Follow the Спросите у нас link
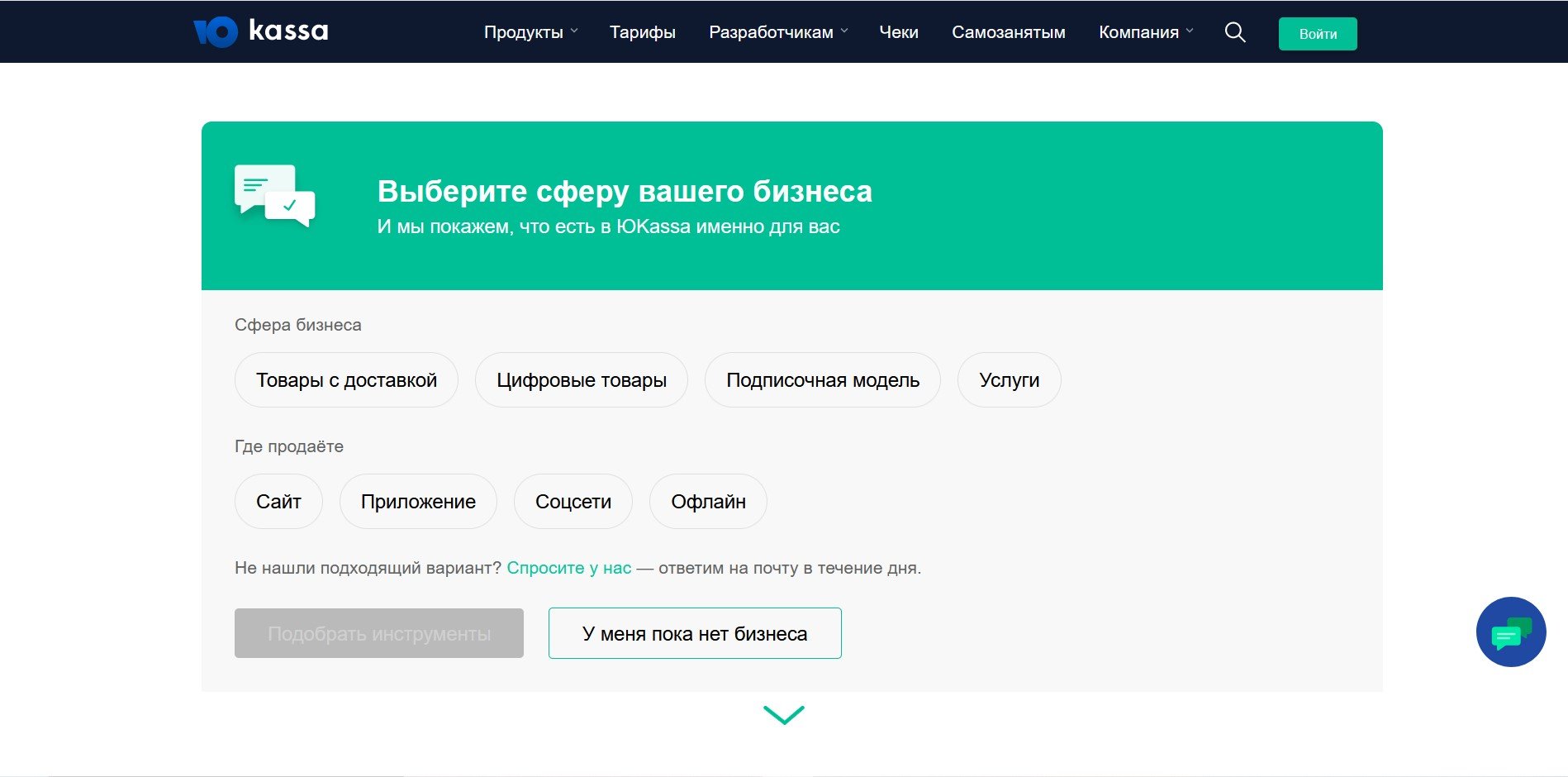The height and width of the screenshot is (777, 1568). 568,568
